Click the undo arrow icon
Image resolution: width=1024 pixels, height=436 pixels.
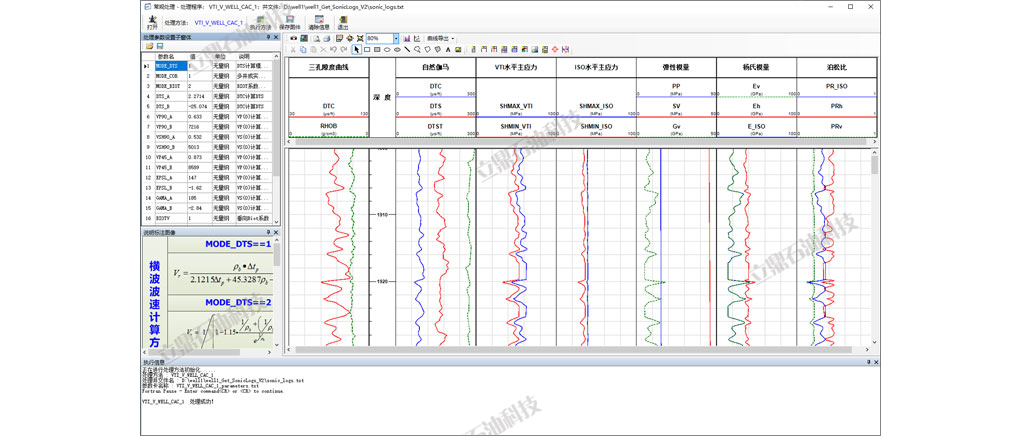tap(334, 50)
